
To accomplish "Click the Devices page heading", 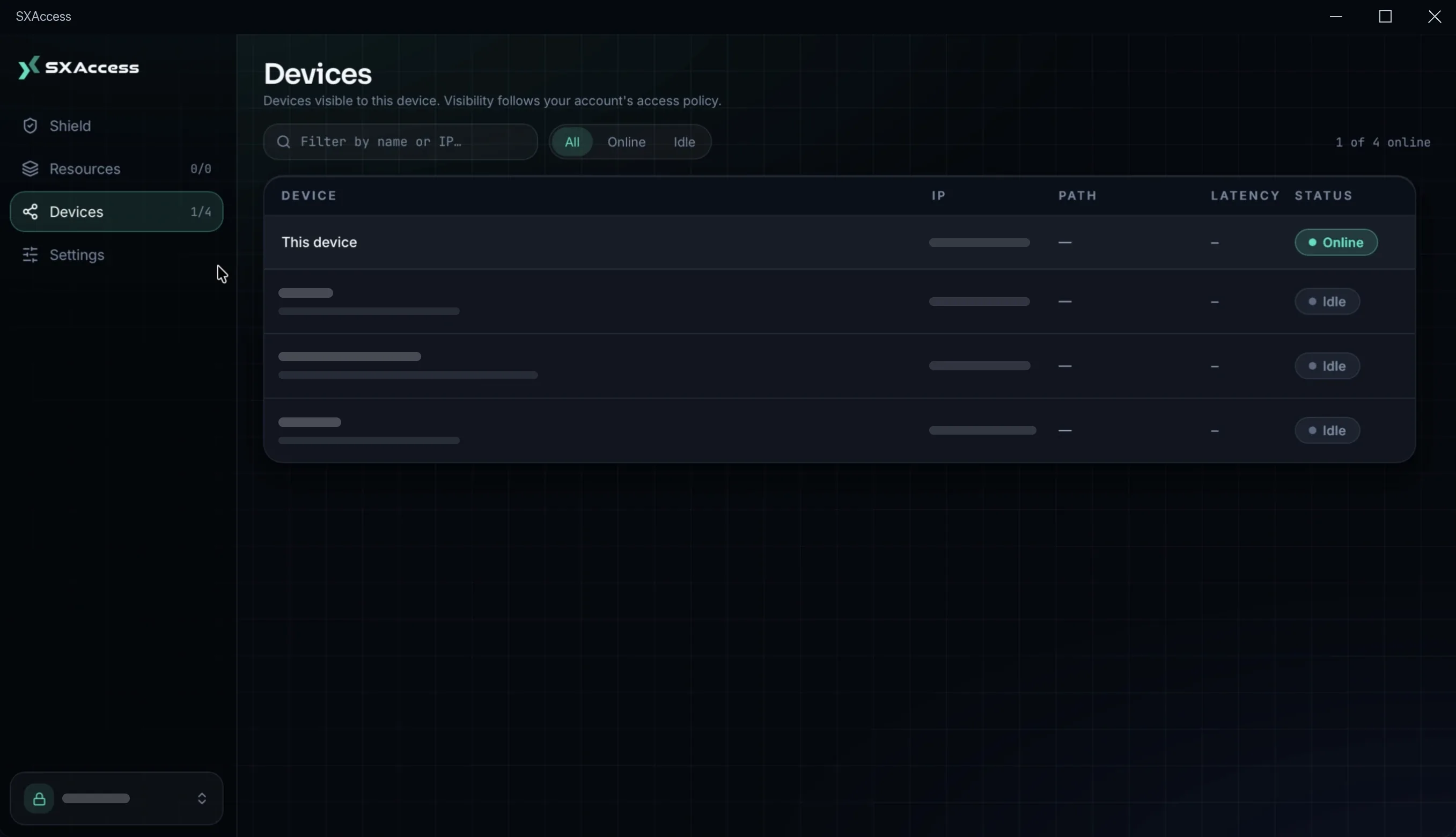I will pos(318,74).
